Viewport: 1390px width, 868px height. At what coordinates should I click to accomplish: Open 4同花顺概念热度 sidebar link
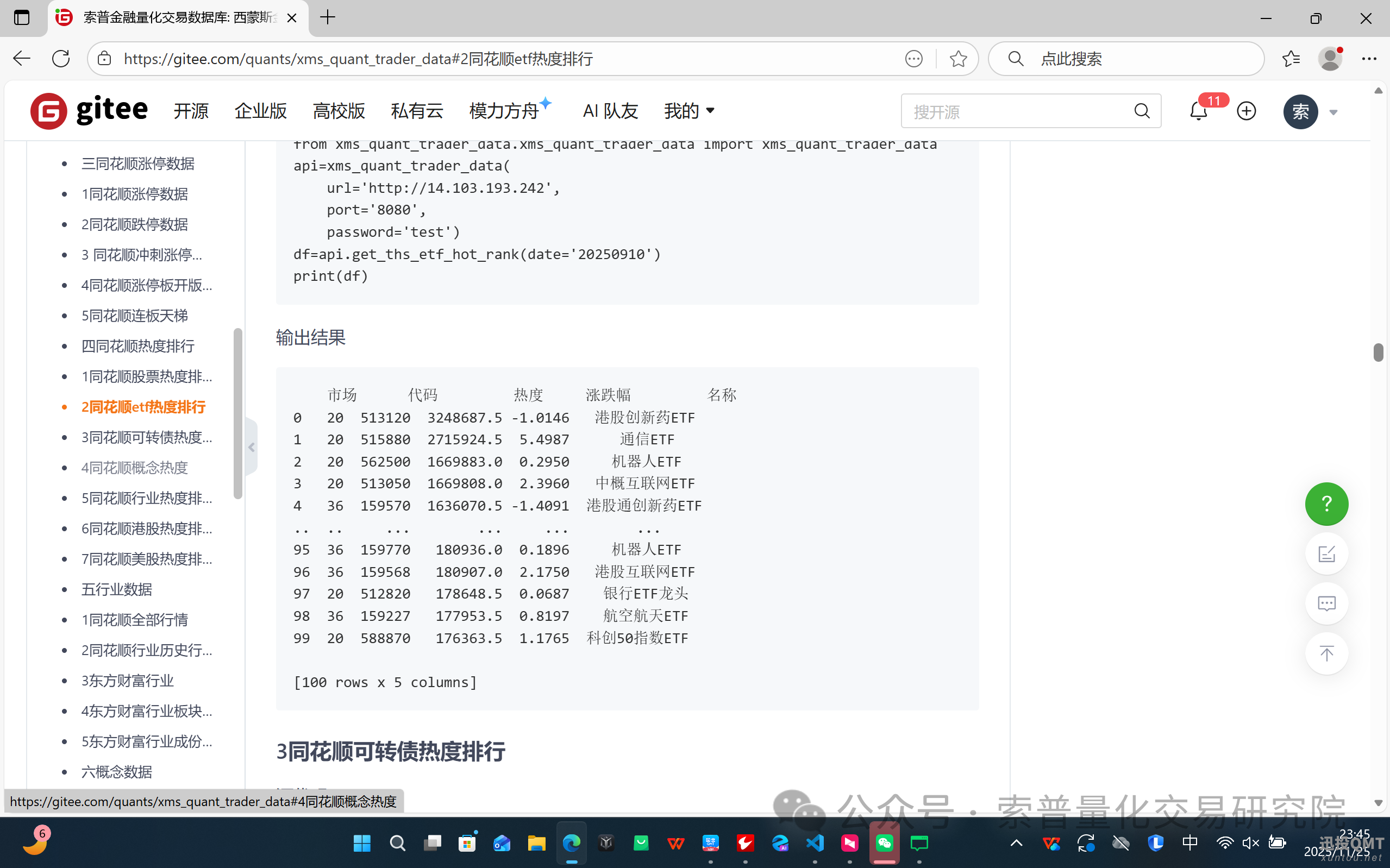(134, 468)
